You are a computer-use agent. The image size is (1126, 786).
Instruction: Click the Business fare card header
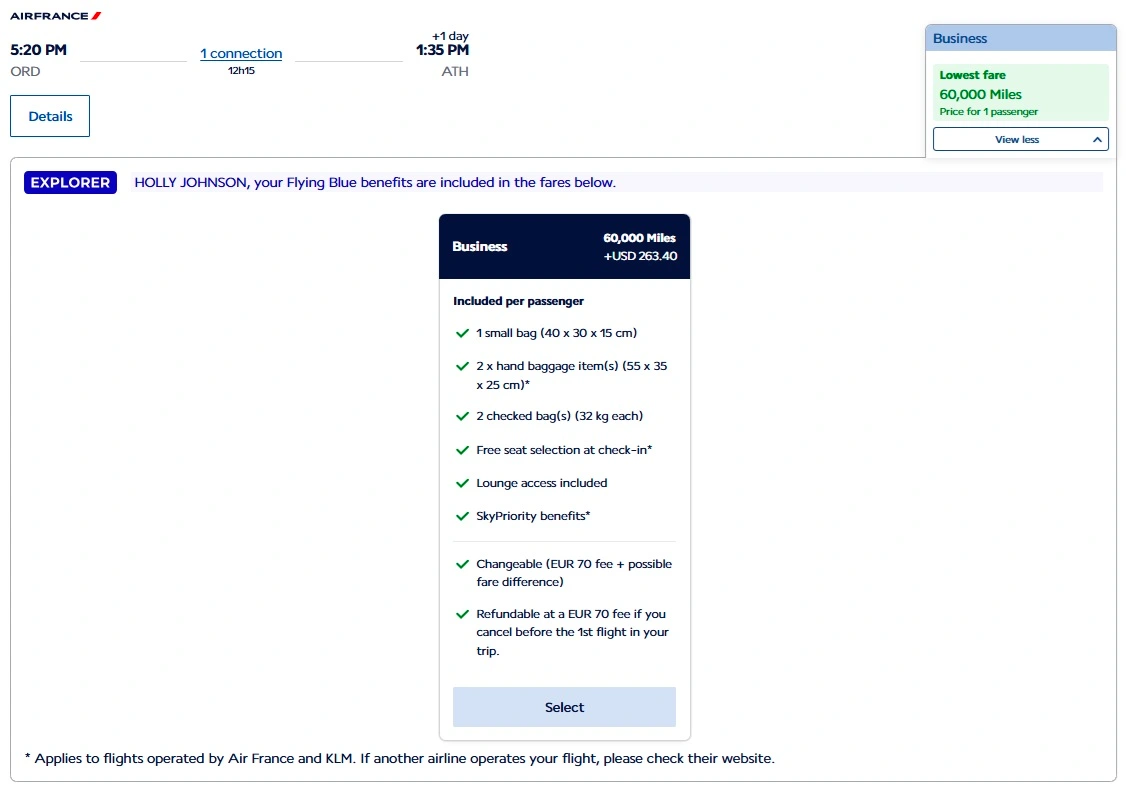tap(564, 247)
